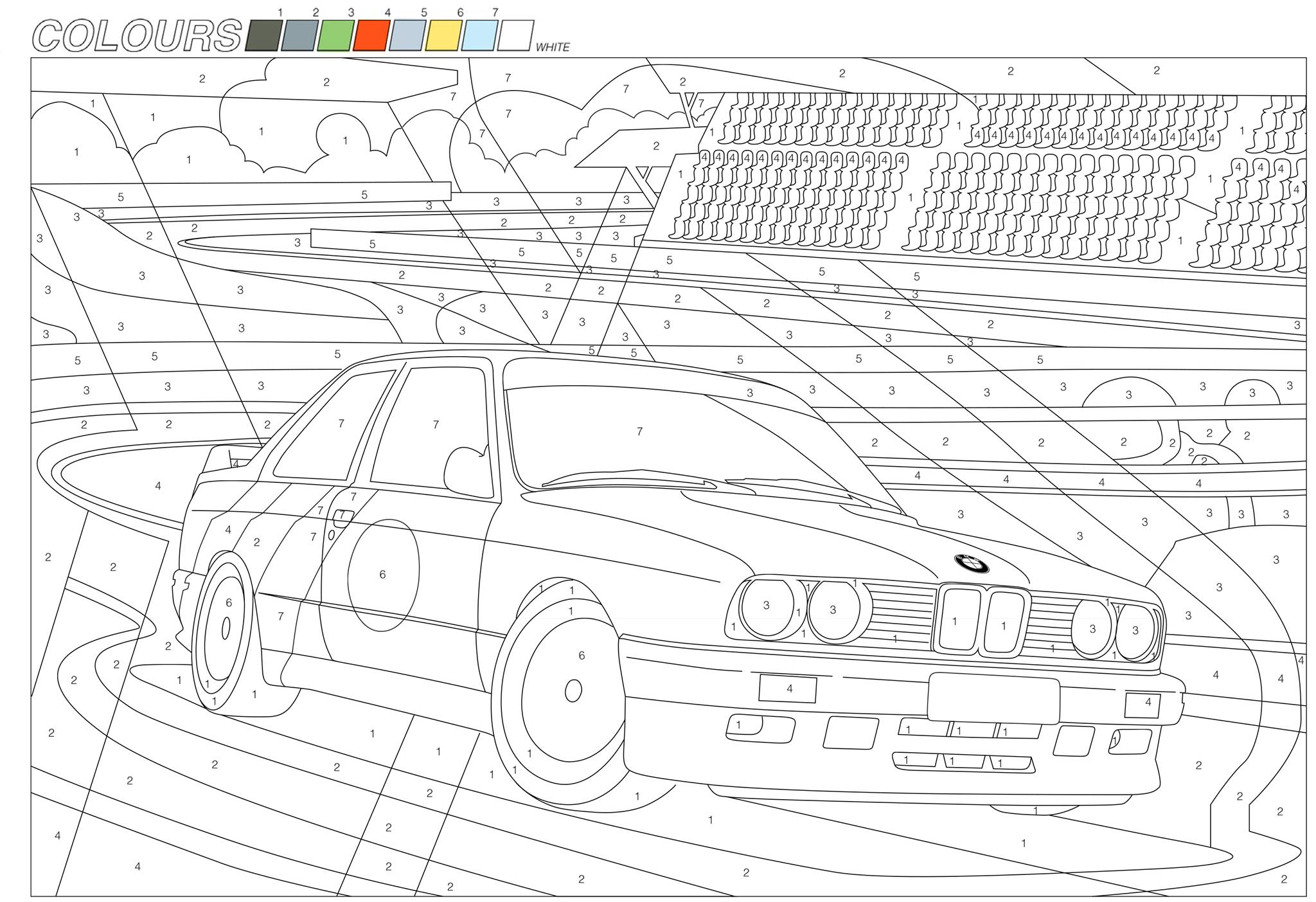Pick the pale grey-blue colour swatch 5

(407, 35)
